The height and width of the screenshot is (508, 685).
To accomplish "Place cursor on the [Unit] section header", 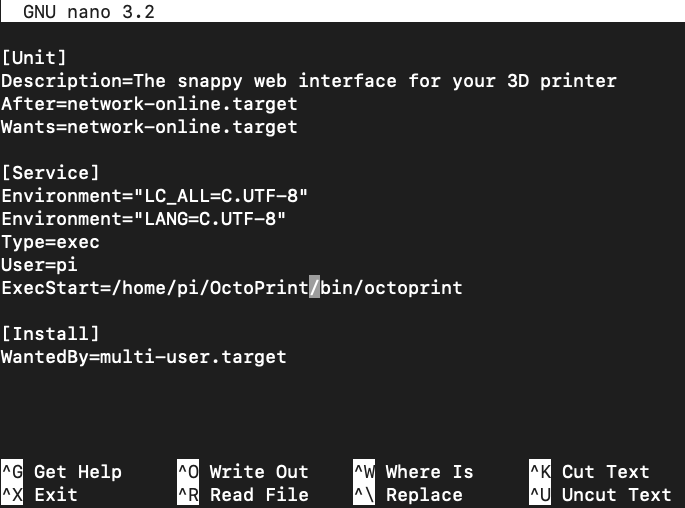I will point(34,58).
